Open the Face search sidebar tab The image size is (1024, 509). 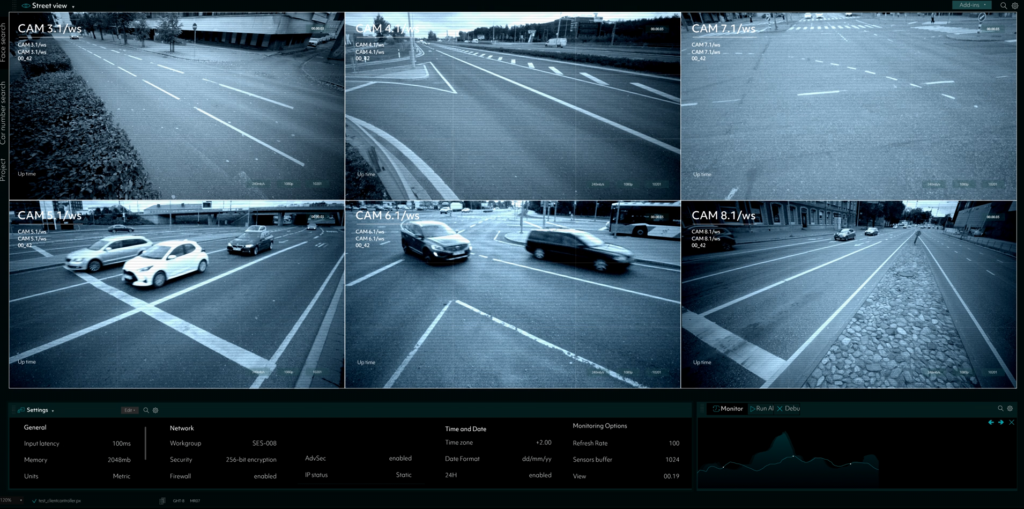click(x=4, y=41)
